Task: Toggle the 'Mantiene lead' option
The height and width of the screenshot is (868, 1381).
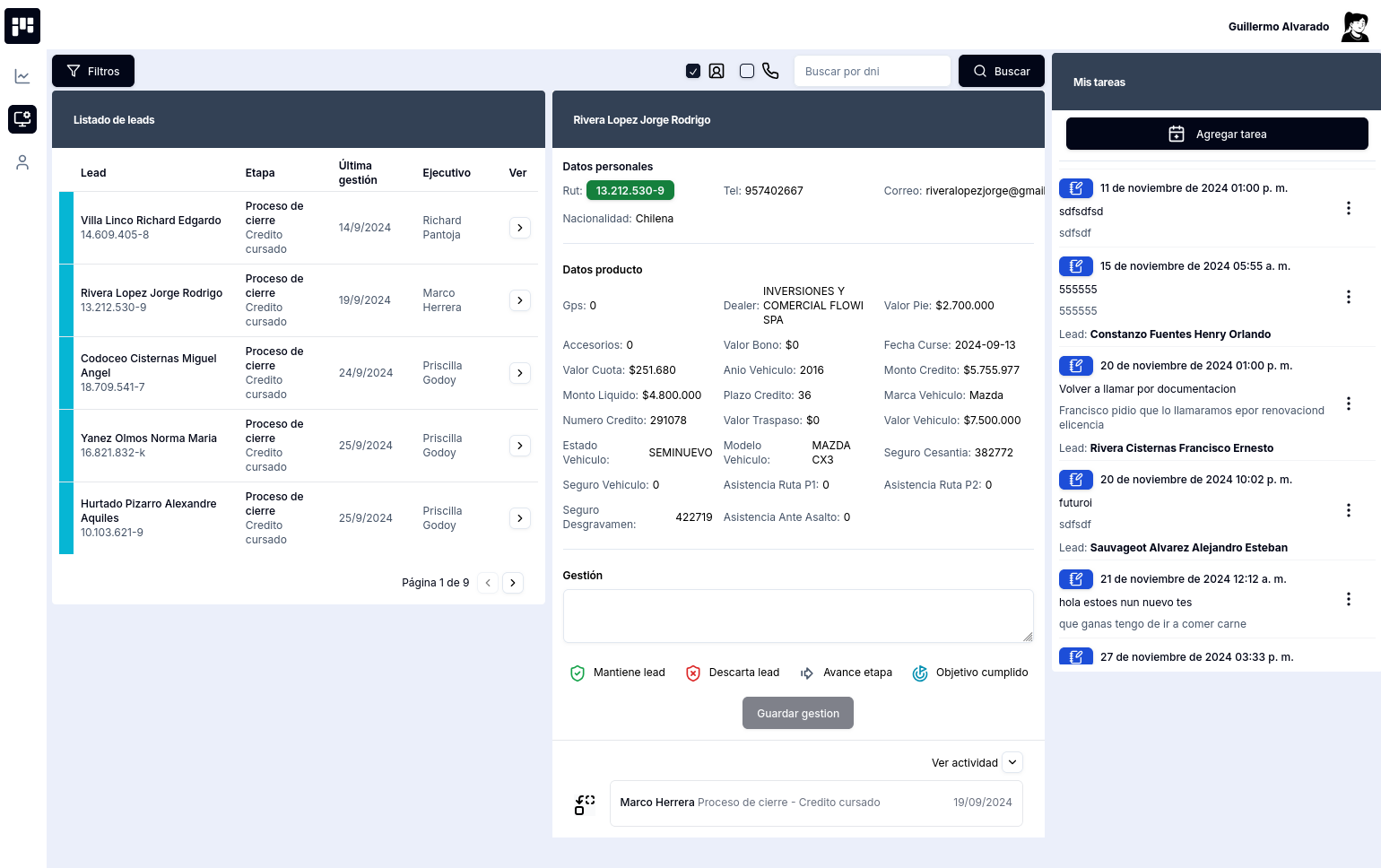Action: tap(617, 673)
